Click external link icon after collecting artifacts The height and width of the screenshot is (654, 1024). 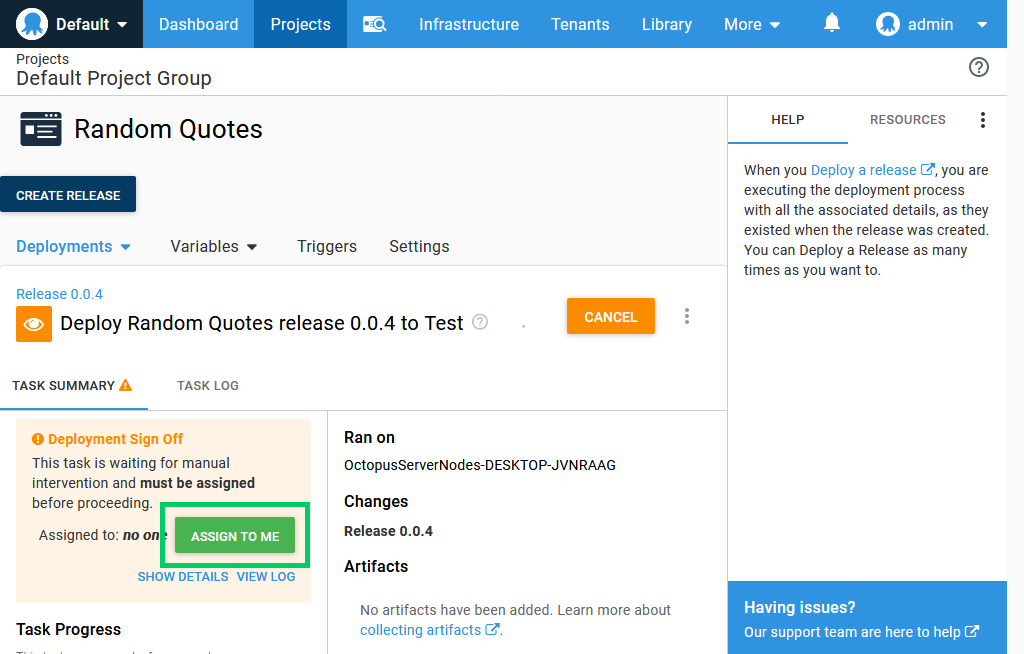(492, 629)
